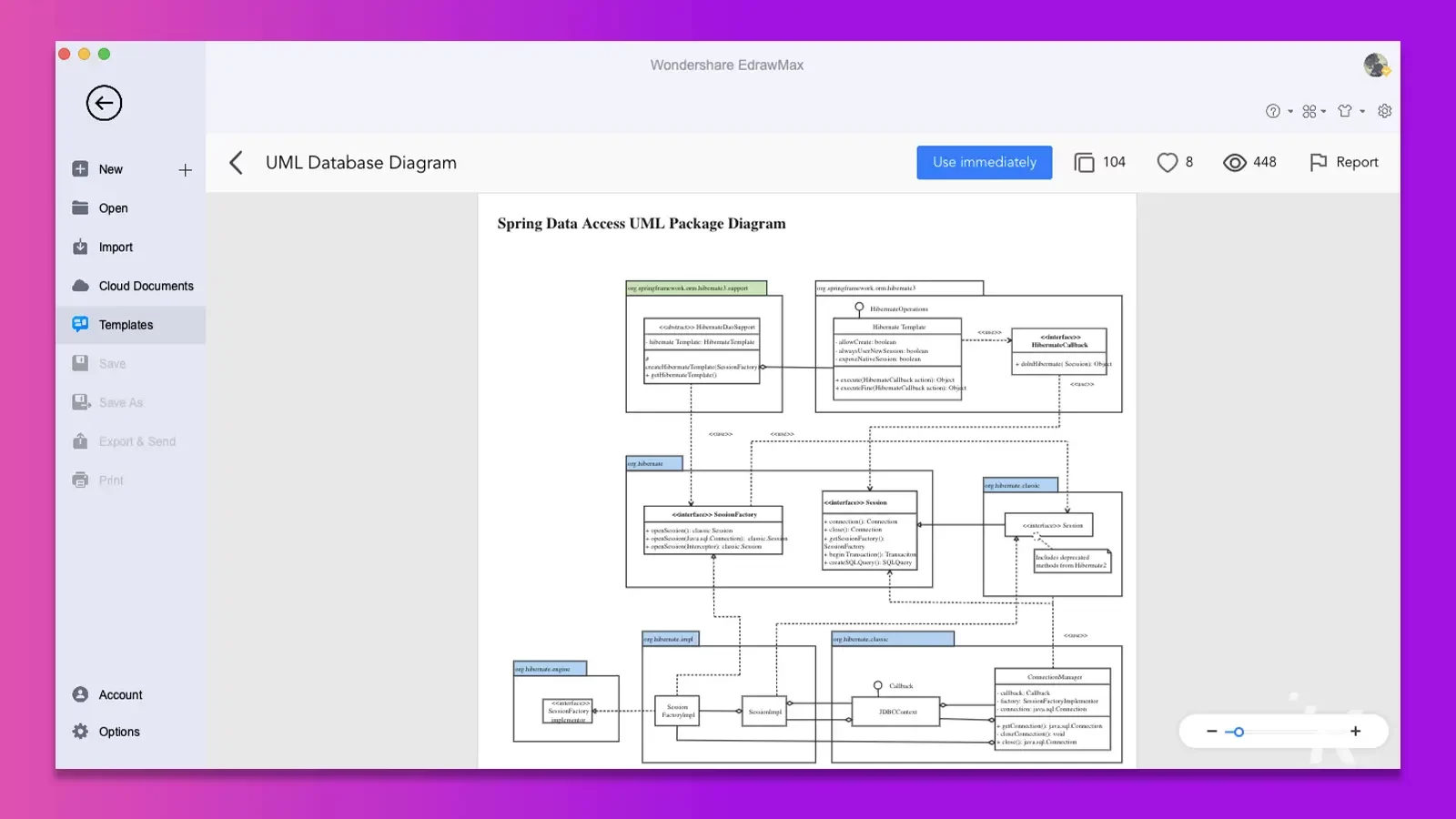Click the user avatar picture
Screen dimensions: 1456x819
pos(1376,65)
